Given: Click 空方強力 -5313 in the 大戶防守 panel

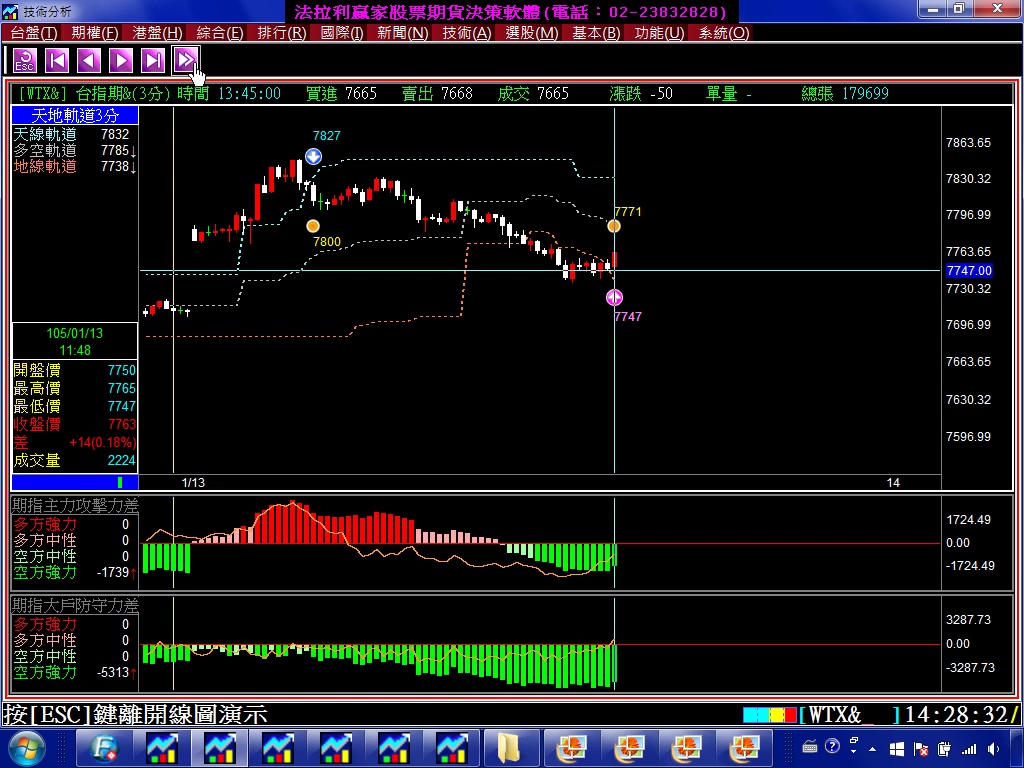Looking at the screenshot, I should 75,673.
